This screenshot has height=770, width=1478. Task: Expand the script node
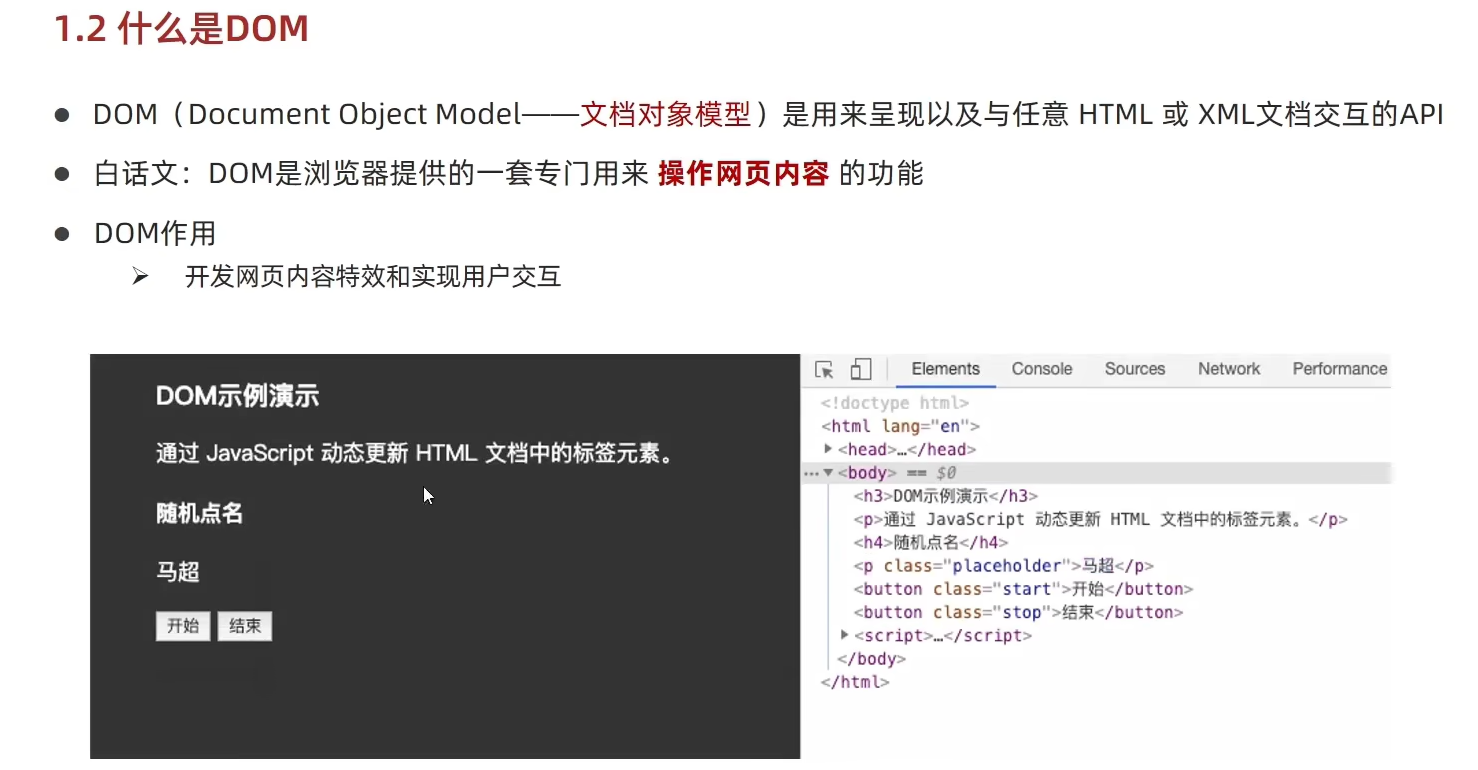pyautogui.click(x=845, y=635)
